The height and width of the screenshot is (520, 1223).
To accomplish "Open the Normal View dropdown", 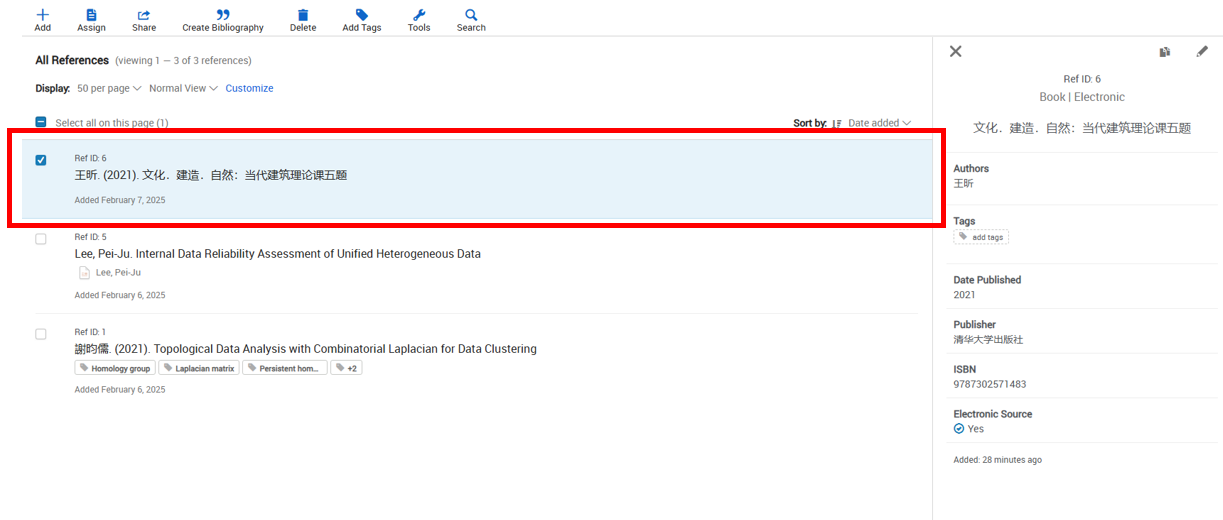I will coord(183,88).
